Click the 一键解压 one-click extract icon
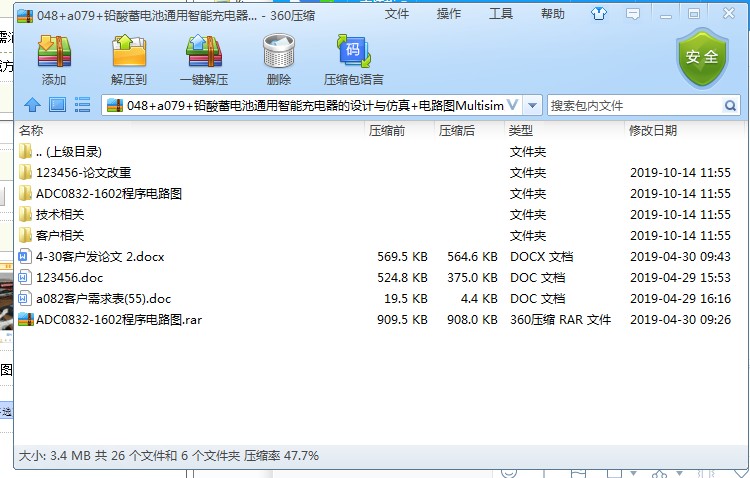 click(204, 51)
